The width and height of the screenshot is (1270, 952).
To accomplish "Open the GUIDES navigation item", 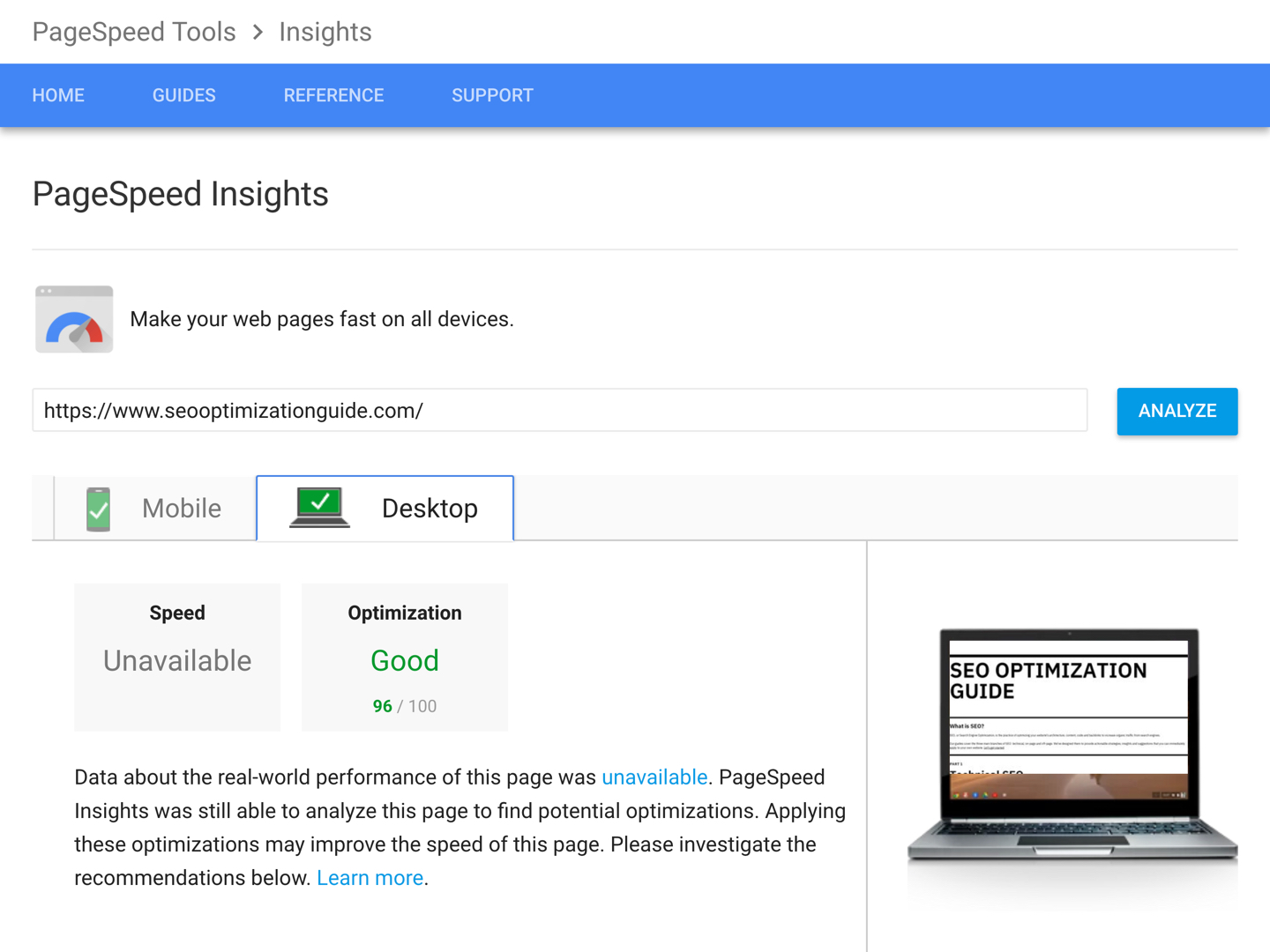I will pos(184,95).
